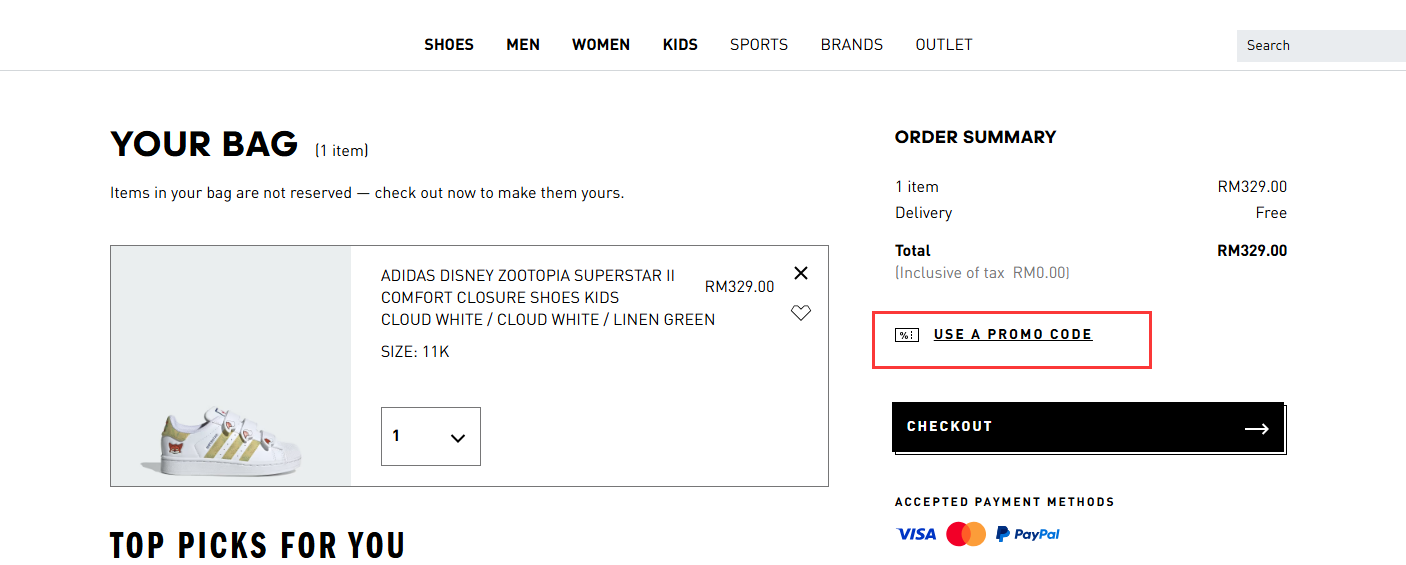This screenshot has height=565, width=1406.
Task: Visit the OUTLET section
Action: [944, 45]
